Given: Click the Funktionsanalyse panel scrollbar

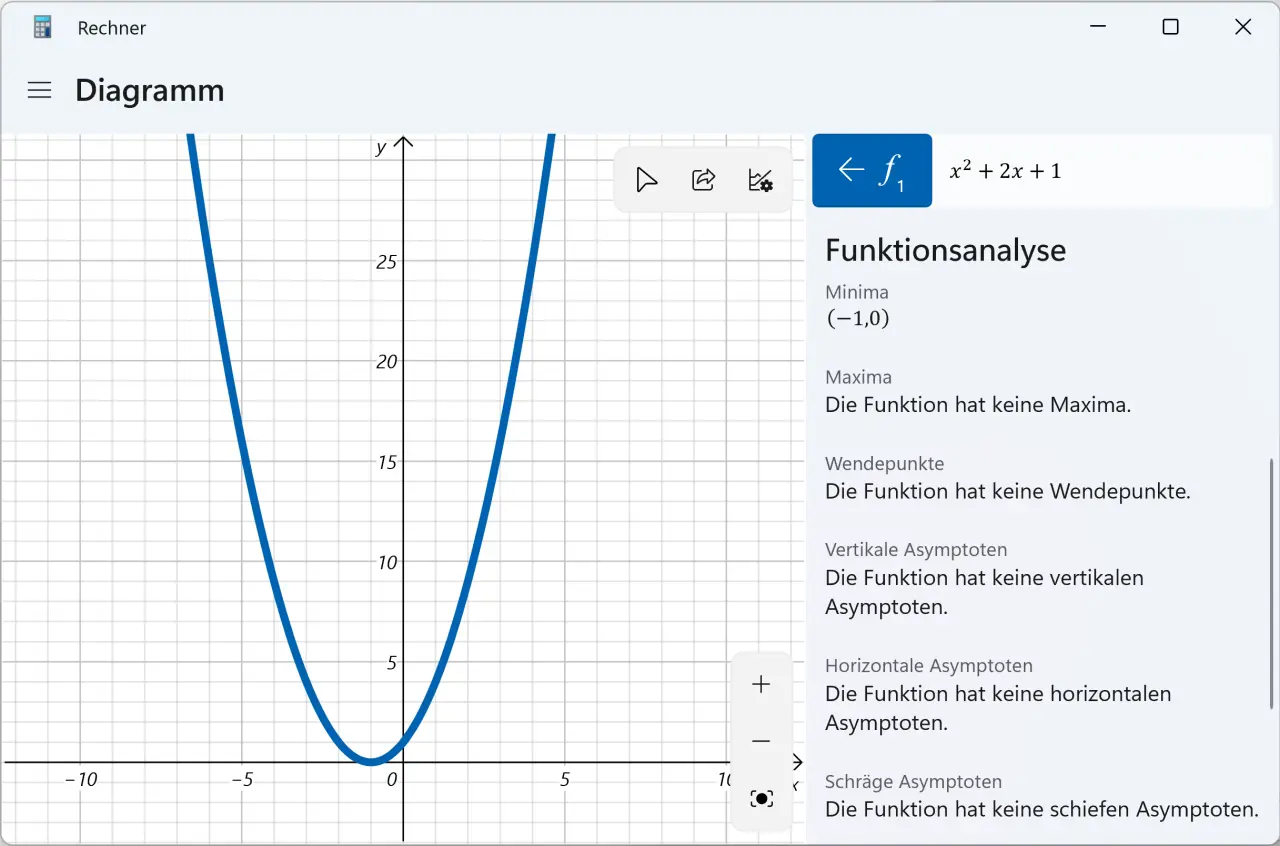Looking at the screenshot, I should coord(1272,580).
